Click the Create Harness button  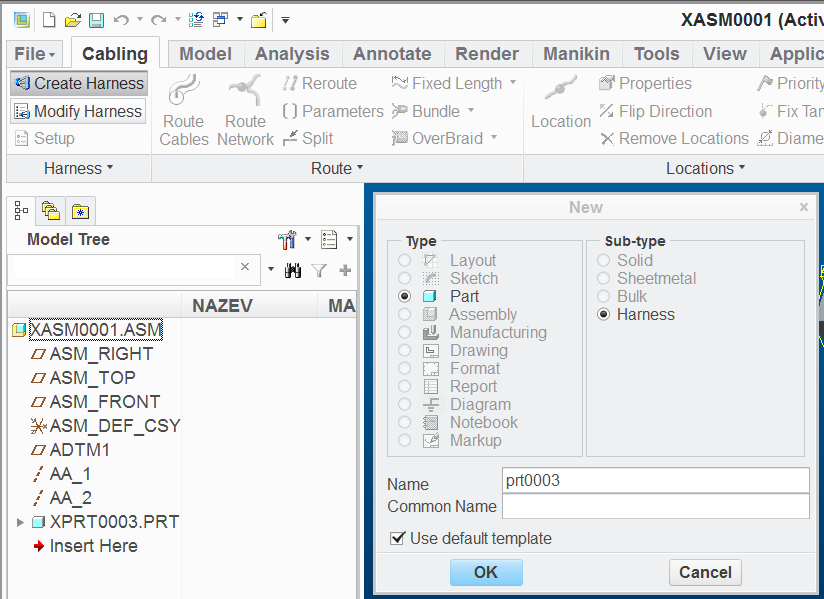point(79,83)
